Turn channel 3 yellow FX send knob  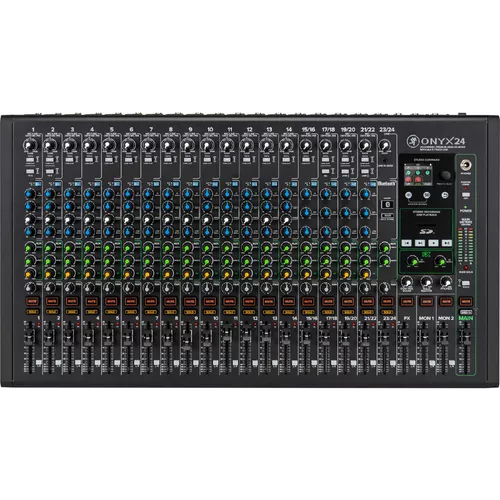69,274
